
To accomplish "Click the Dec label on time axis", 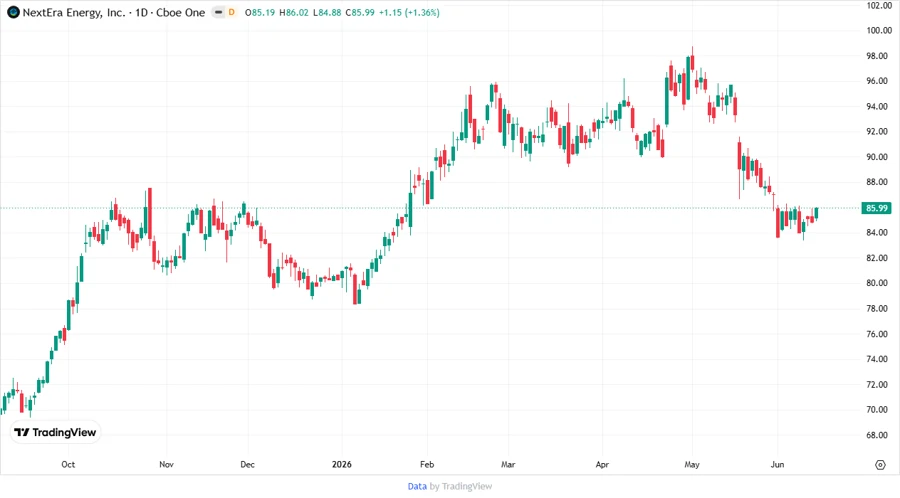I will click(x=247, y=464).
